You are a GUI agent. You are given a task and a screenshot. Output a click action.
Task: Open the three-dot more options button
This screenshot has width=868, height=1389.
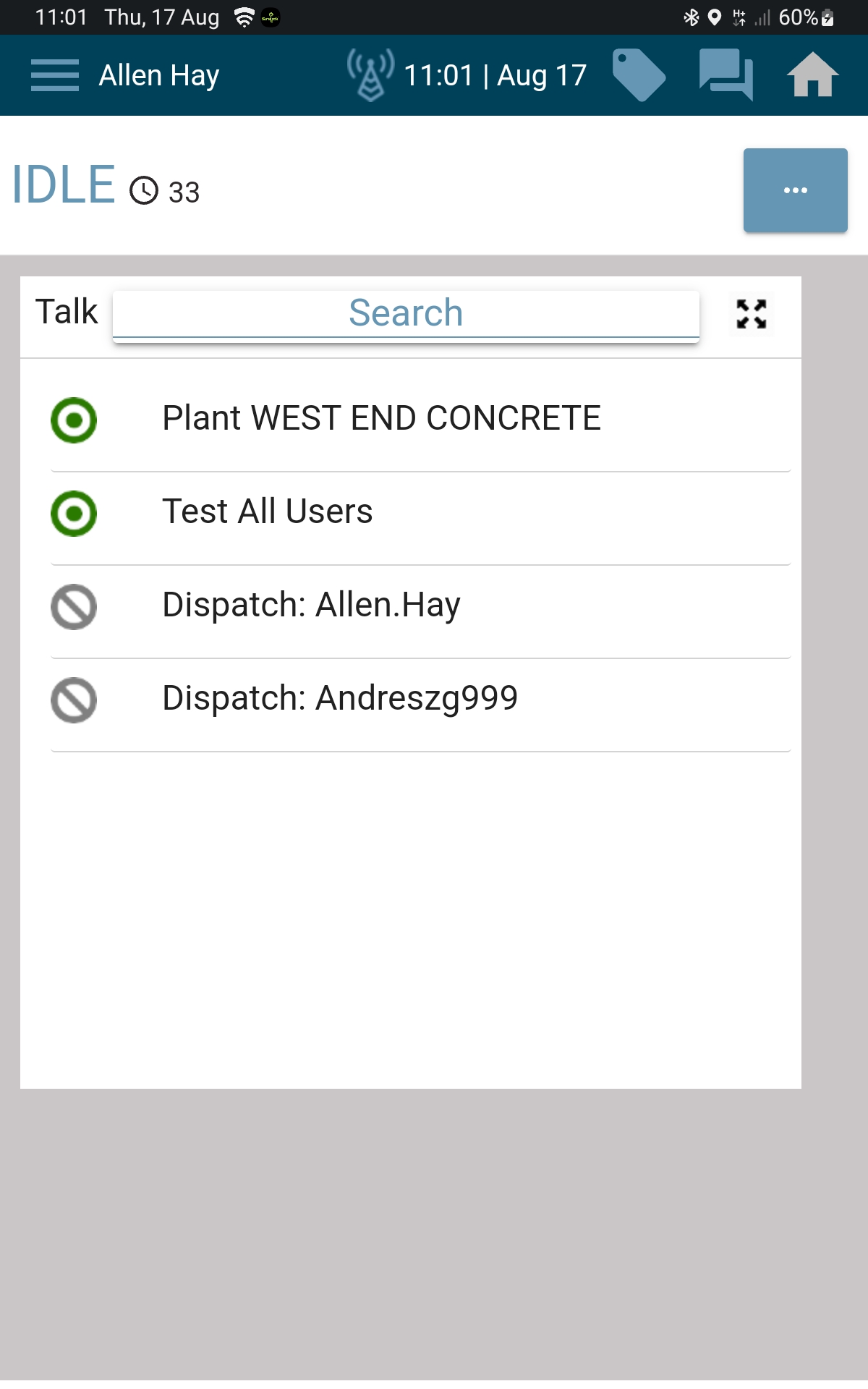click(795, 190)
